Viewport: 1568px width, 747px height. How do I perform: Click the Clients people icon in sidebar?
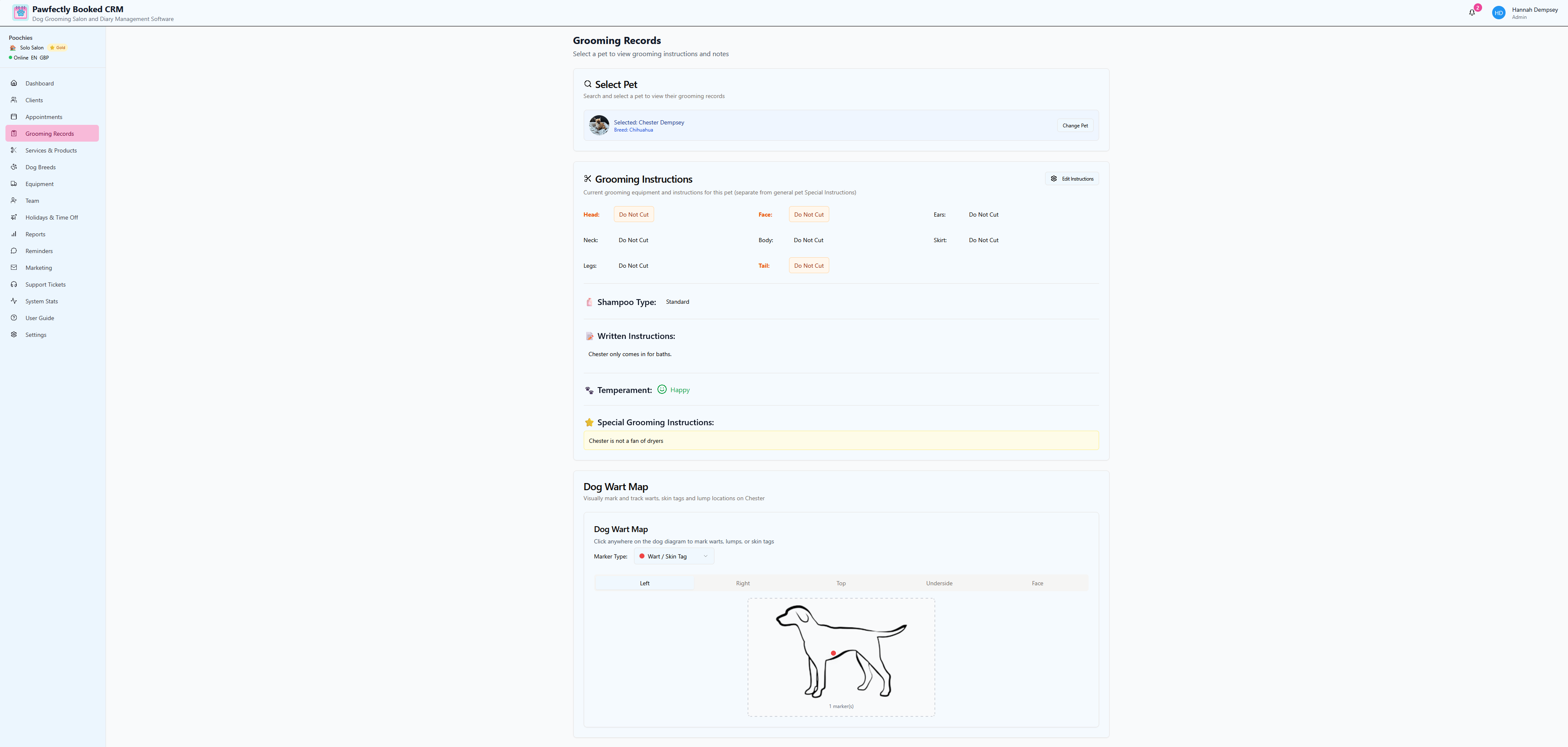(14, 100)
